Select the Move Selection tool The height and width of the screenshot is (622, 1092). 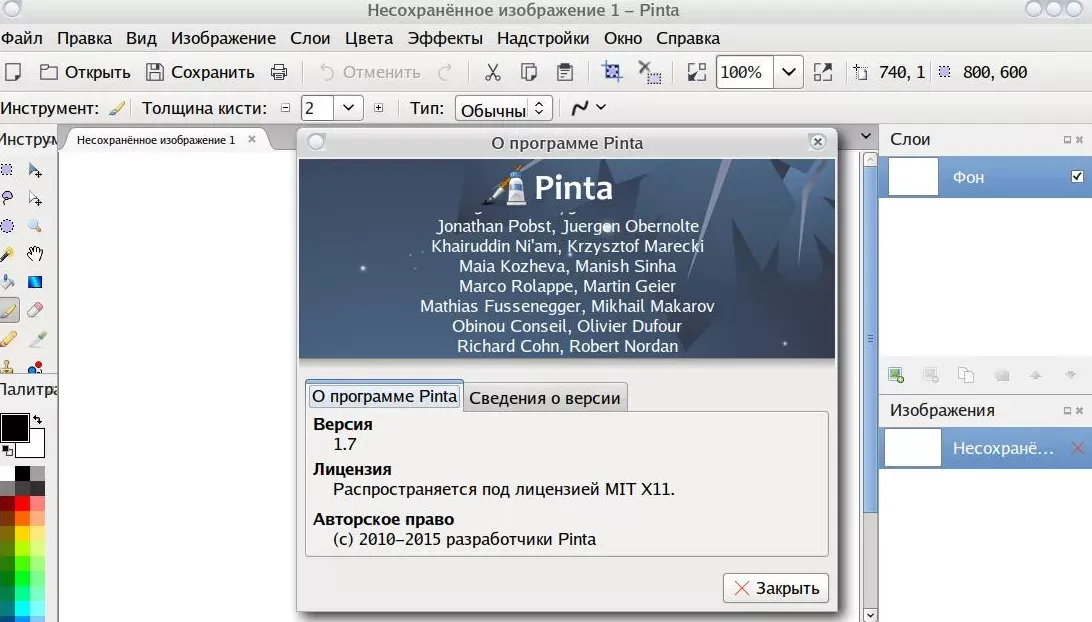tap(35, 199)
